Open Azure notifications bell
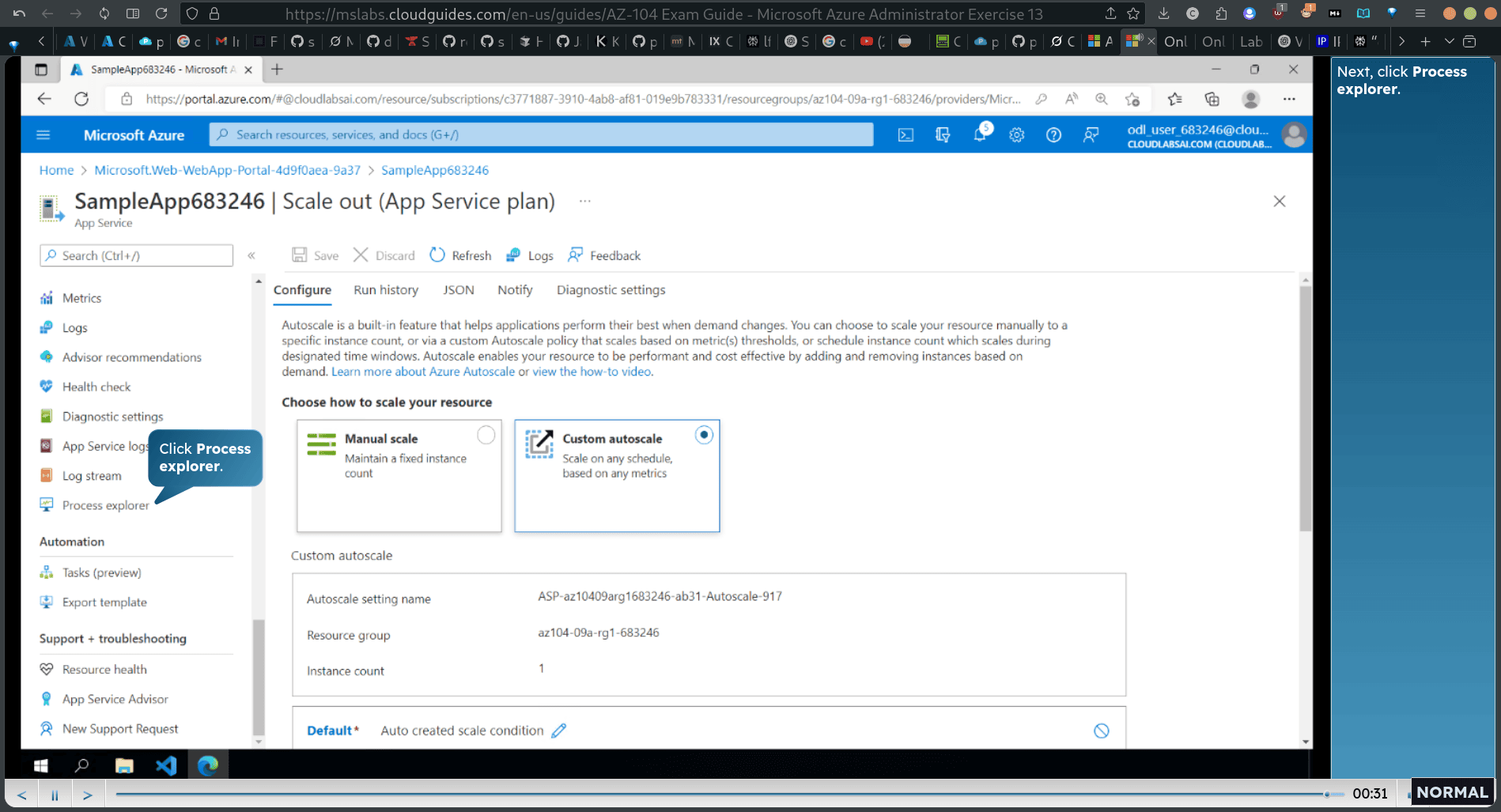 [981, 134]
